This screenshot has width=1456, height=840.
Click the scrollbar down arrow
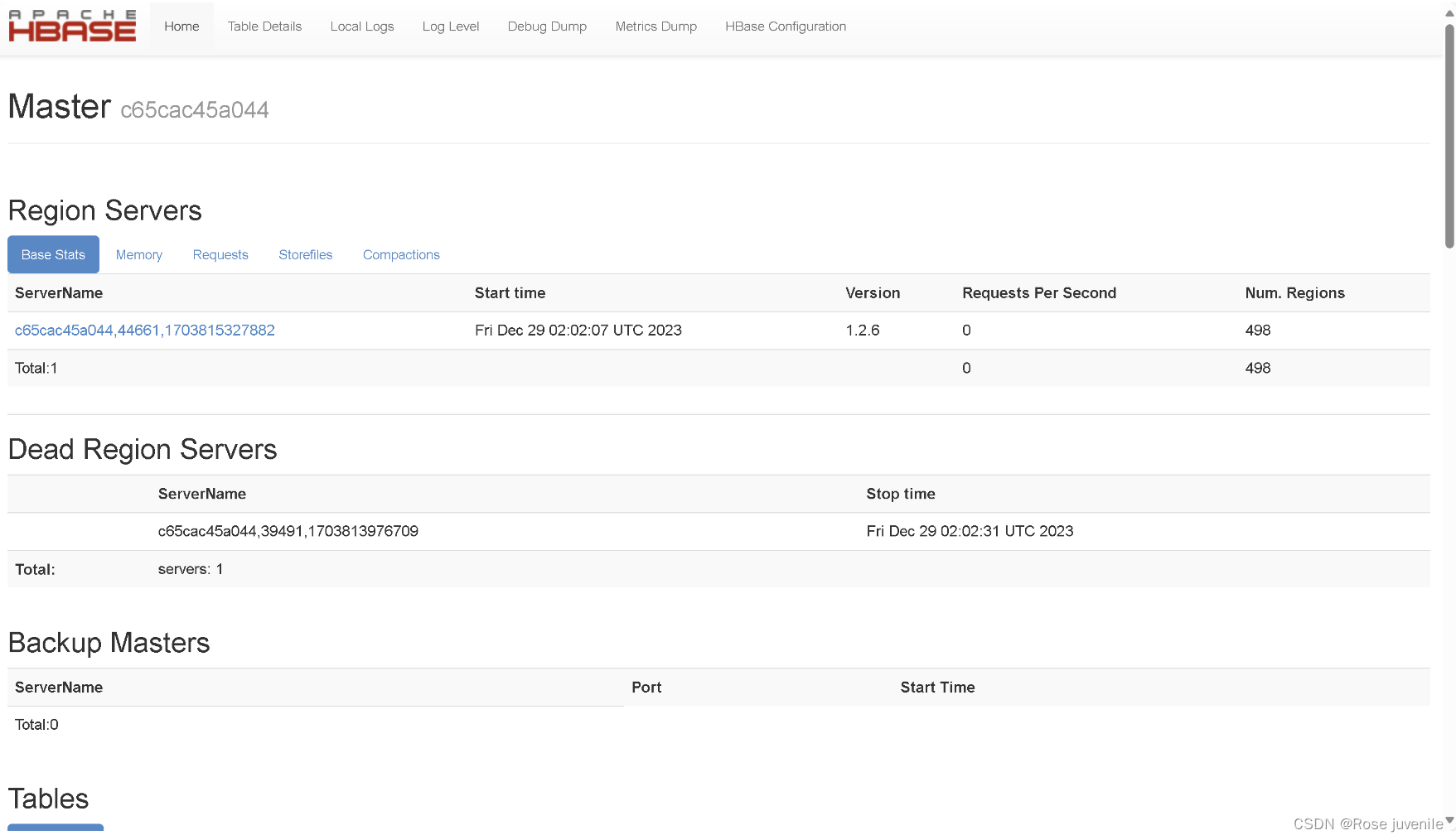pyautogui.click(x=1449, y=821)
